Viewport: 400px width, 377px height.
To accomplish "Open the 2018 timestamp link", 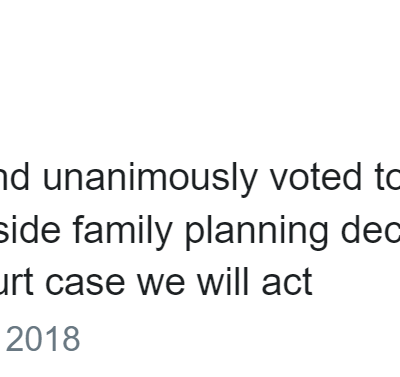I will click(x=42, y=339).
